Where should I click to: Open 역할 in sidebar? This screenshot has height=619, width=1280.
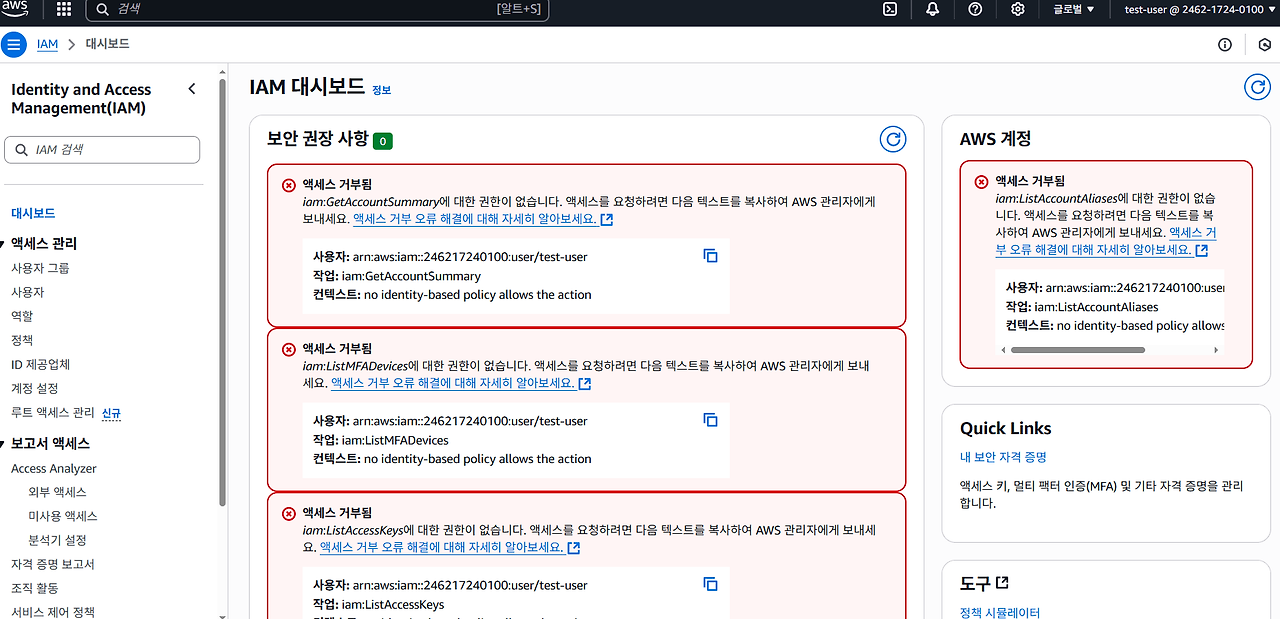pyautogui.click(x=22, y=316)
